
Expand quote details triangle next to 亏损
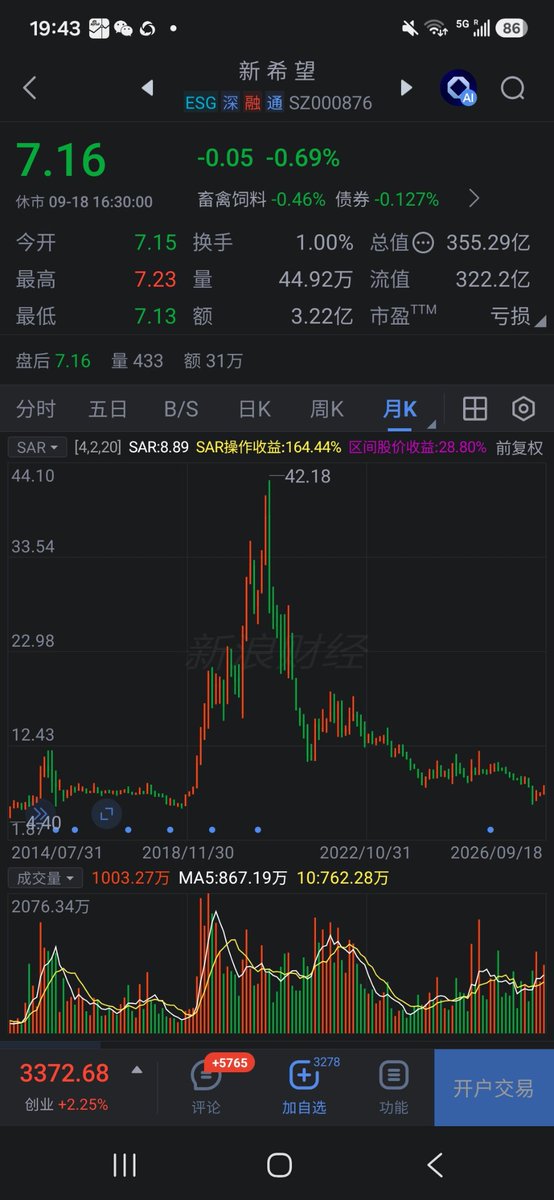(x=541, y=322)
